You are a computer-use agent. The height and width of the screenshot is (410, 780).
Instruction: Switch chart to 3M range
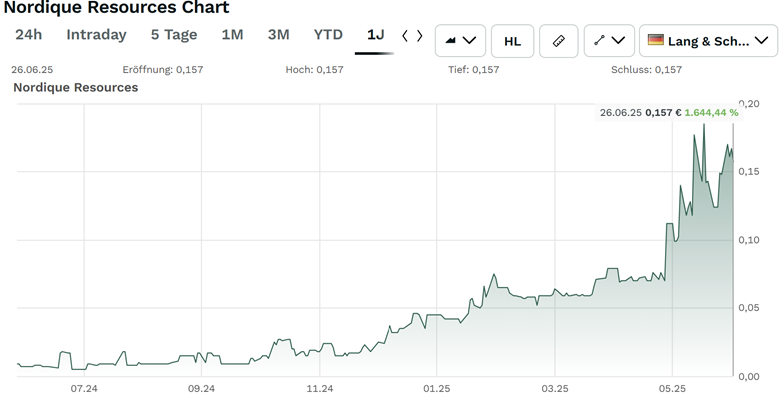point(279,35)
